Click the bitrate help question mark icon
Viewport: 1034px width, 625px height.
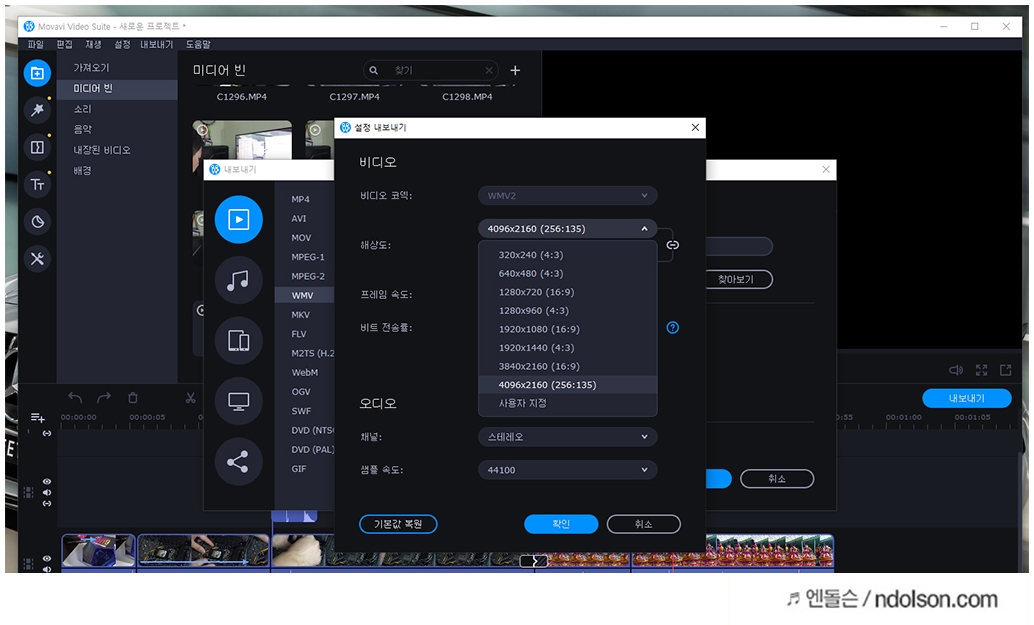(673, 328)
